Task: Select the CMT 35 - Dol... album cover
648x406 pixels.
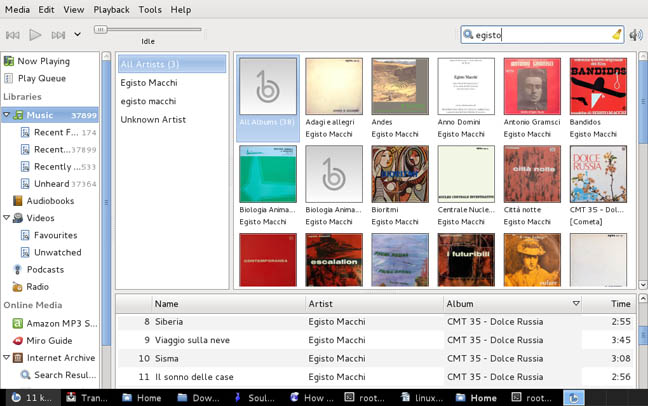Action: tap(598, 174)
